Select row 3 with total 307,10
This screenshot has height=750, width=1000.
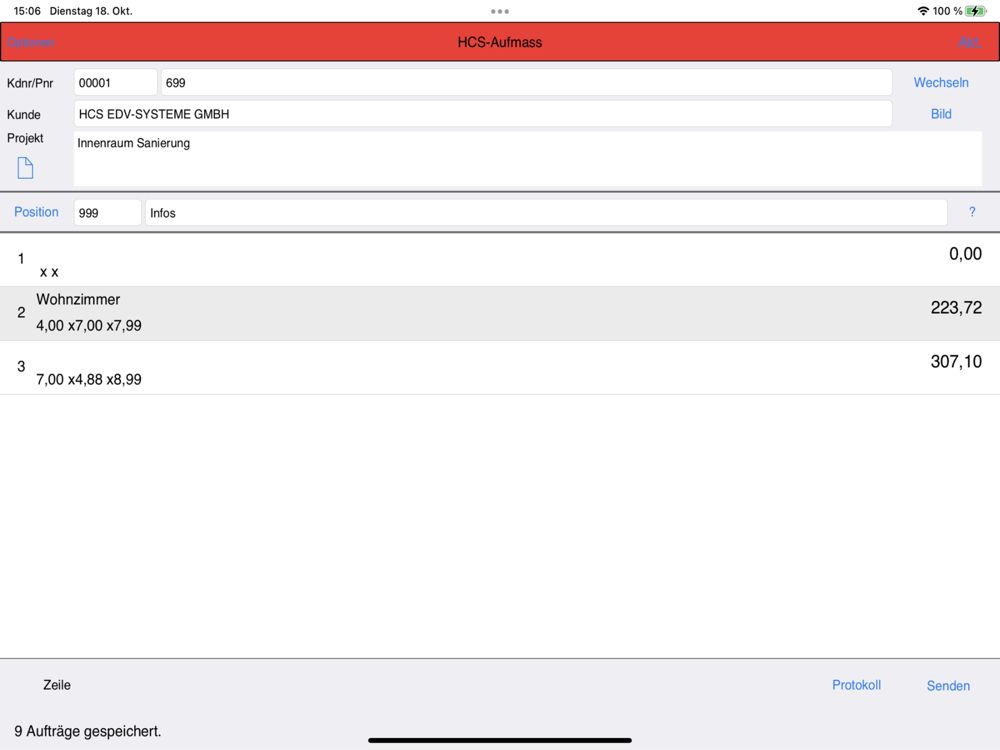500,367
